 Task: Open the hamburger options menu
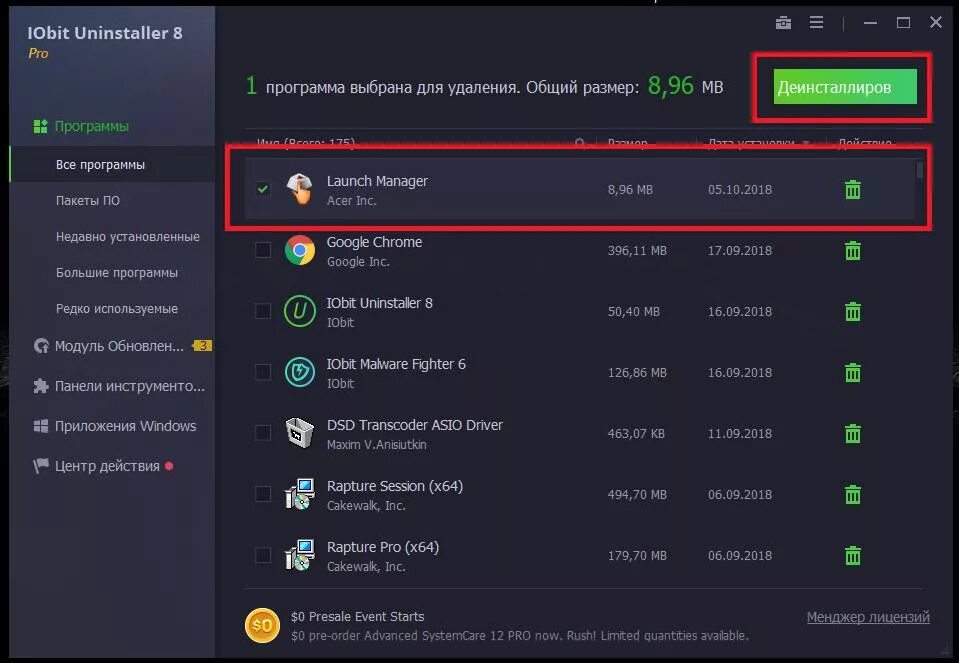(816, 23)
